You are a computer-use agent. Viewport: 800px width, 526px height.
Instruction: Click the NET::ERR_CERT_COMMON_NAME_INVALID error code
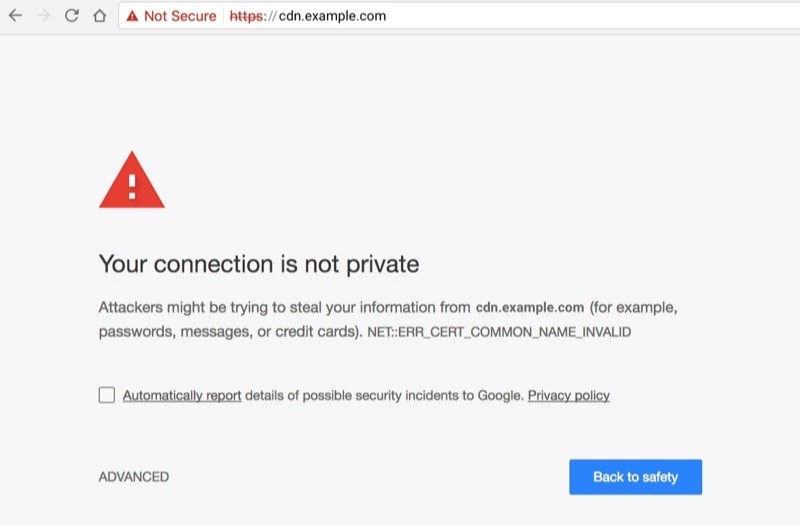point(499,332)
